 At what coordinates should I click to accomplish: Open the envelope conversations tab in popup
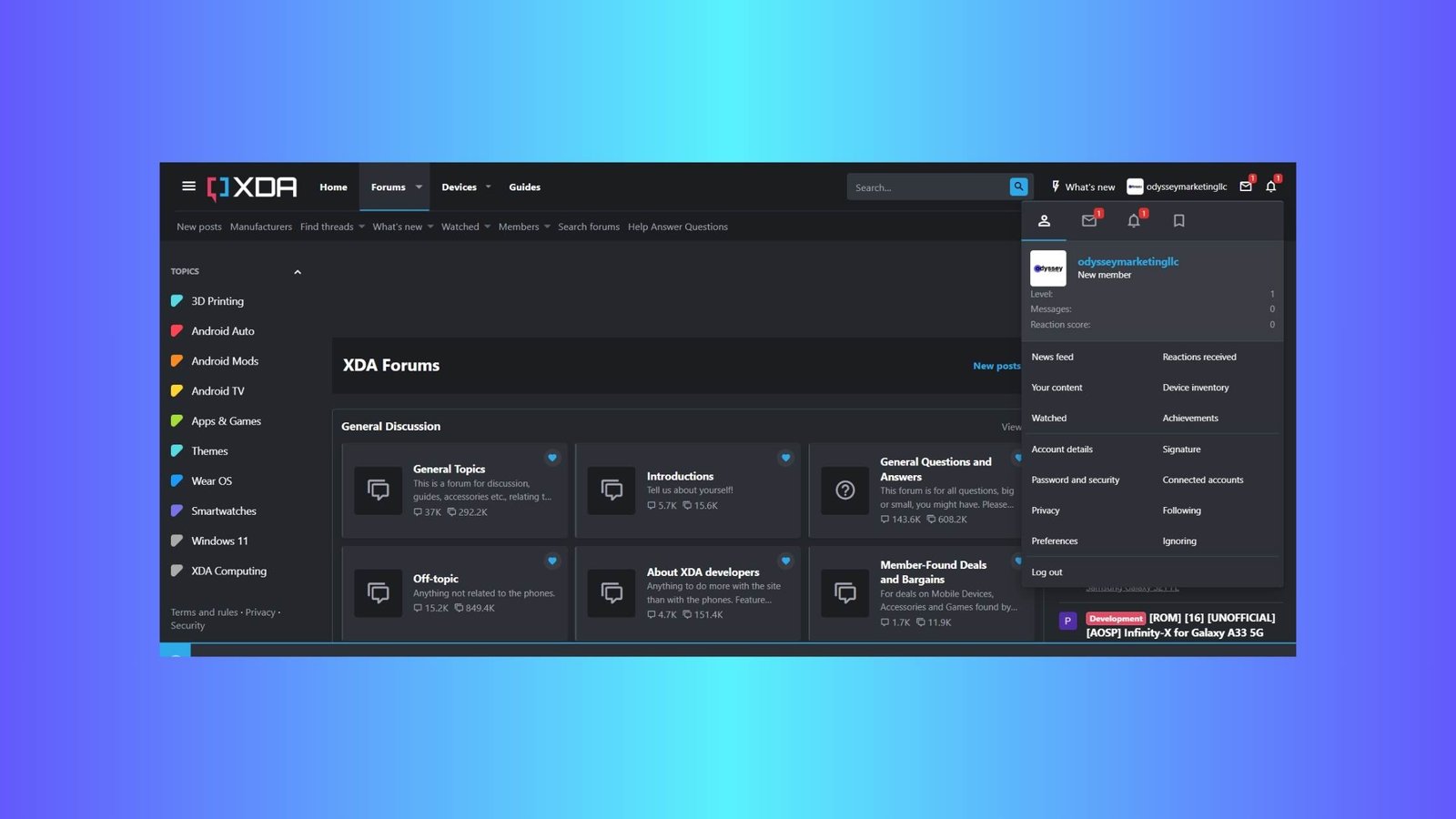pos(1088,221)
